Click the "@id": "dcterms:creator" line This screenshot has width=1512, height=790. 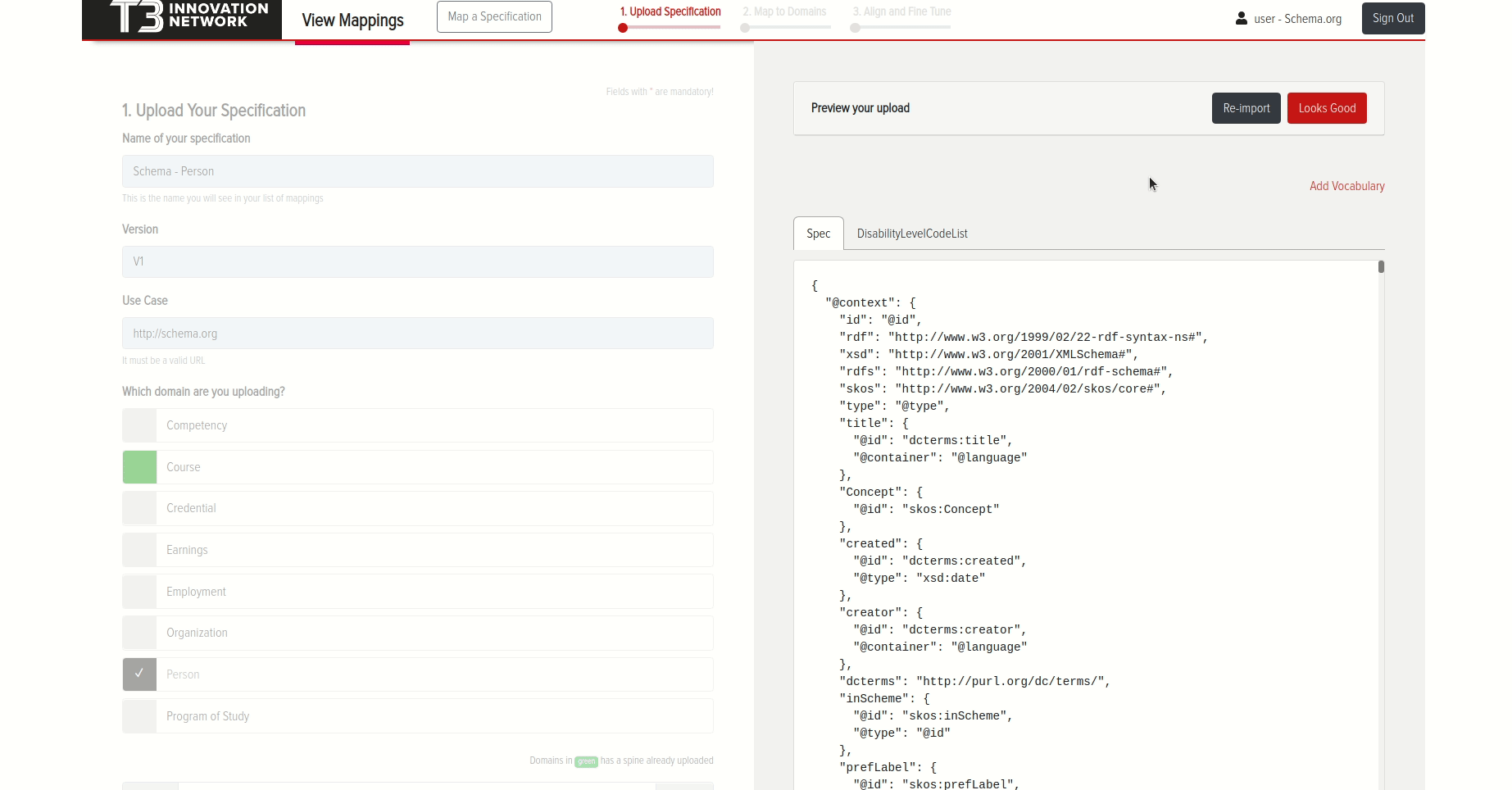(940, 629)
